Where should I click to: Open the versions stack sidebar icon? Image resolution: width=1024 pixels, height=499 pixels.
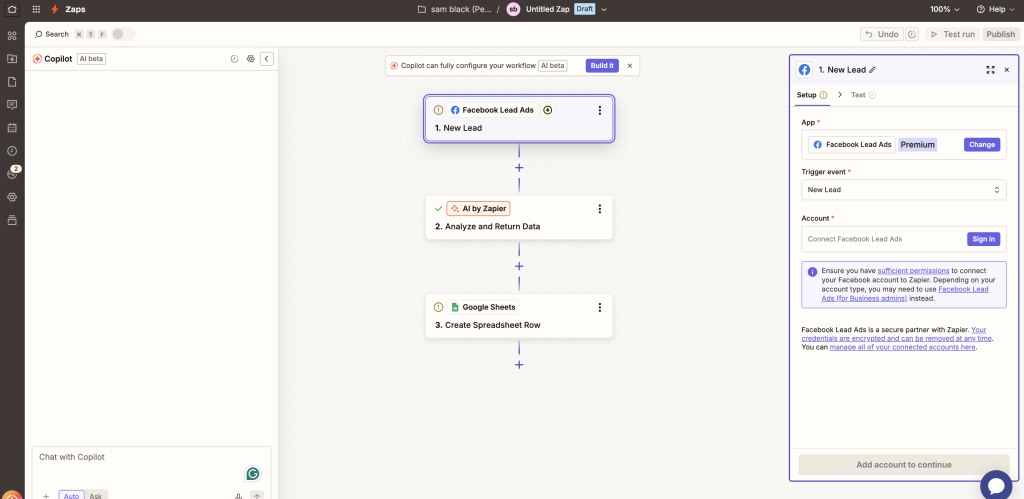(x=12, y=220)
